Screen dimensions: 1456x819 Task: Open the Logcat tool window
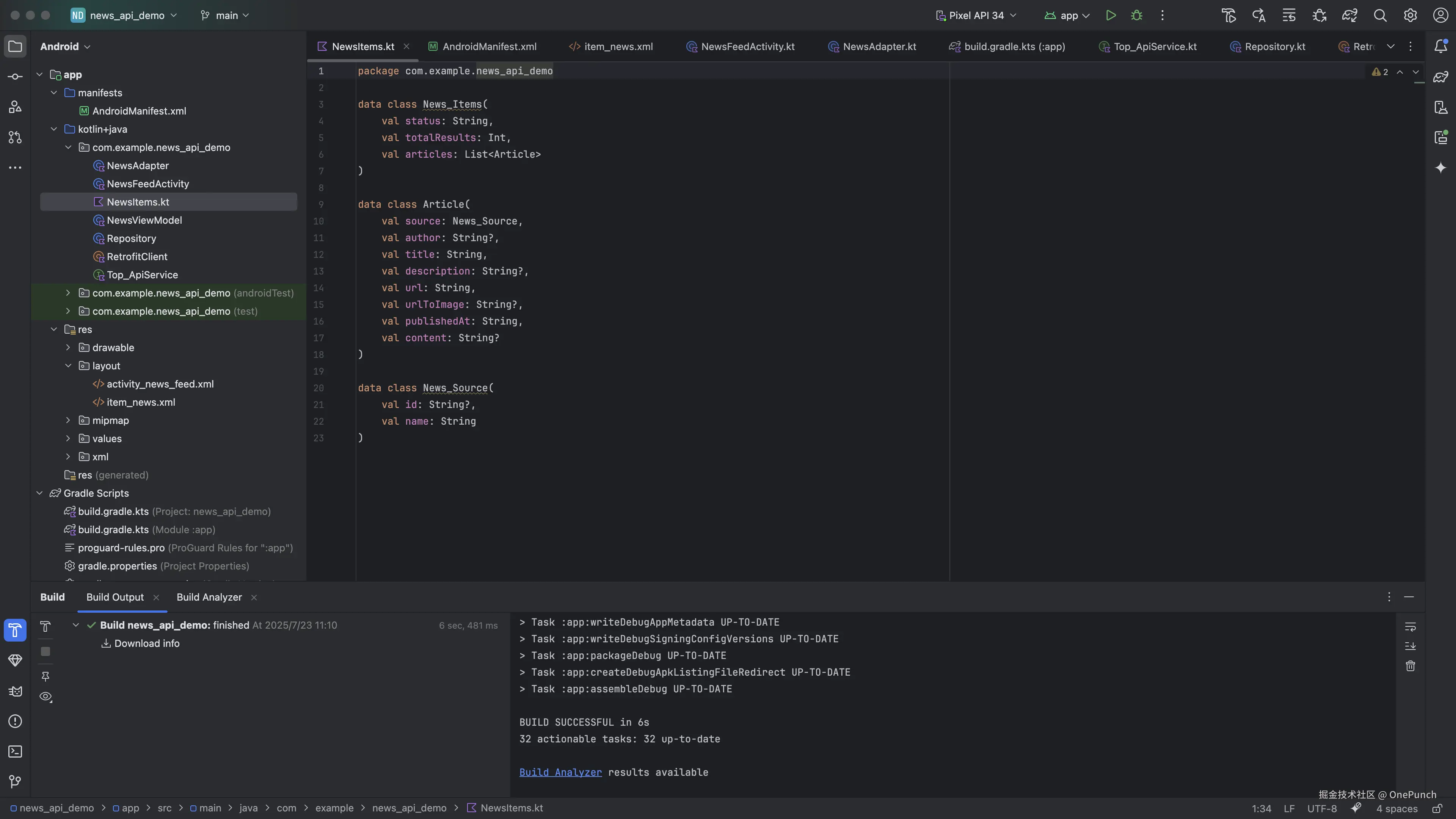tap(15, 691)
